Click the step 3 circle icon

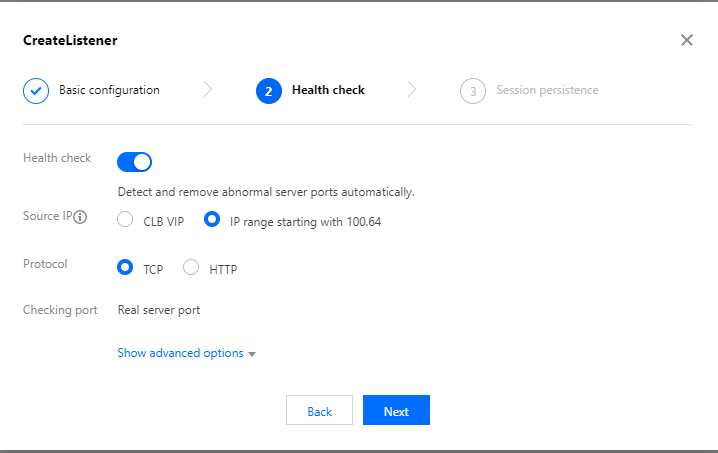[472, 91]
